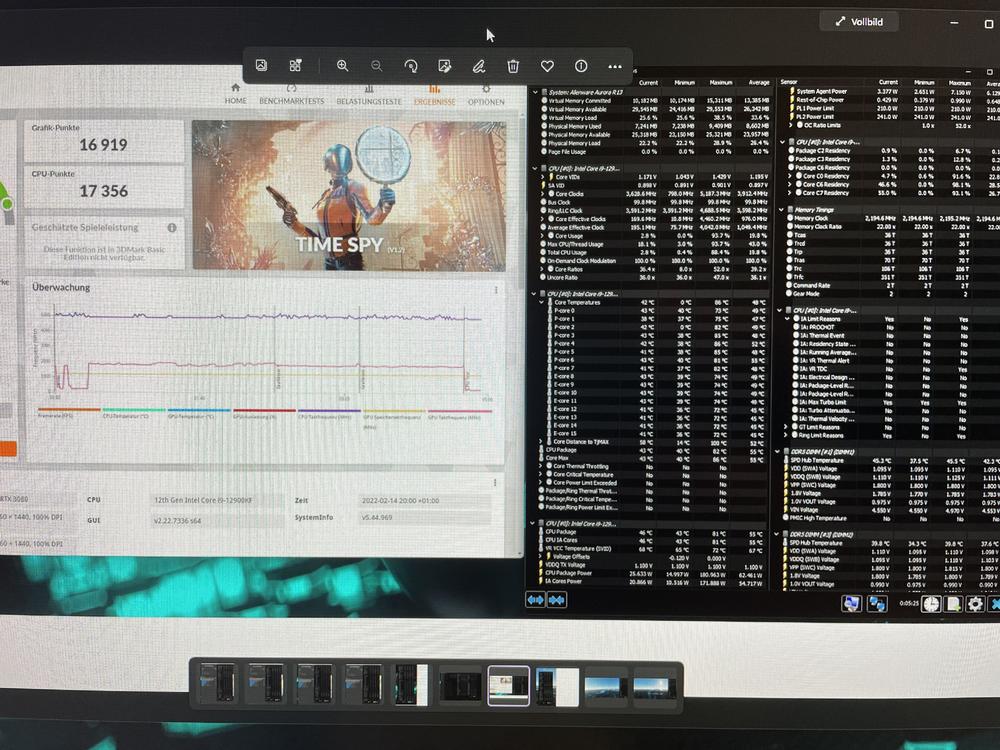Screen dimensions: 1000x750
Task: Select the last landscape thumbnail in filmstrip
Action: 654,686
